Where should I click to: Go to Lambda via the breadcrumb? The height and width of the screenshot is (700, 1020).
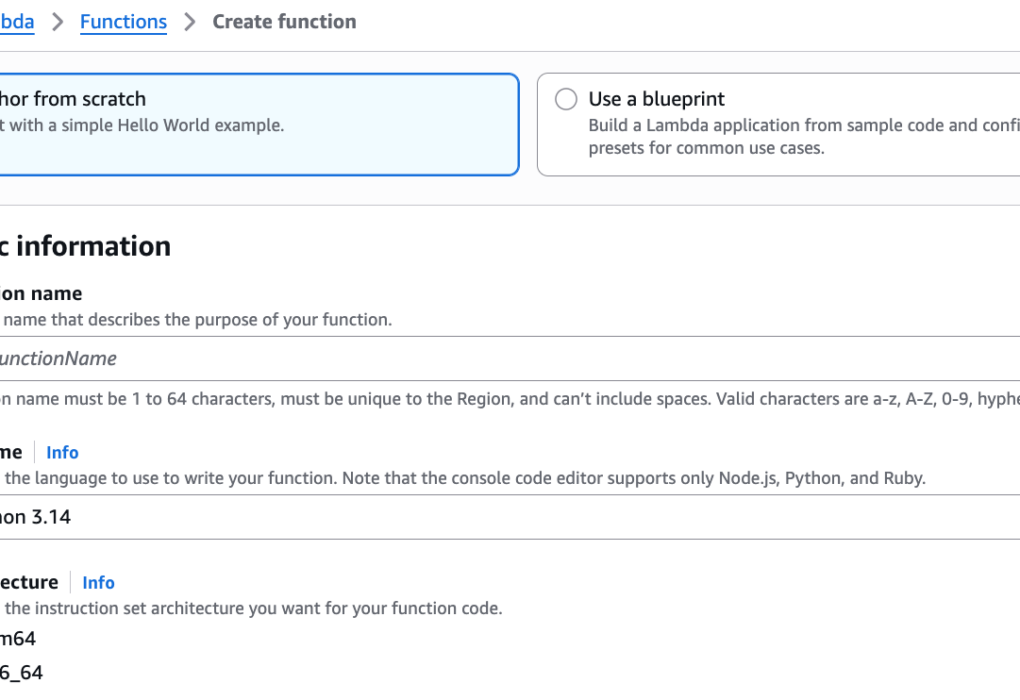pyautogui.click(x=16, y=22)
